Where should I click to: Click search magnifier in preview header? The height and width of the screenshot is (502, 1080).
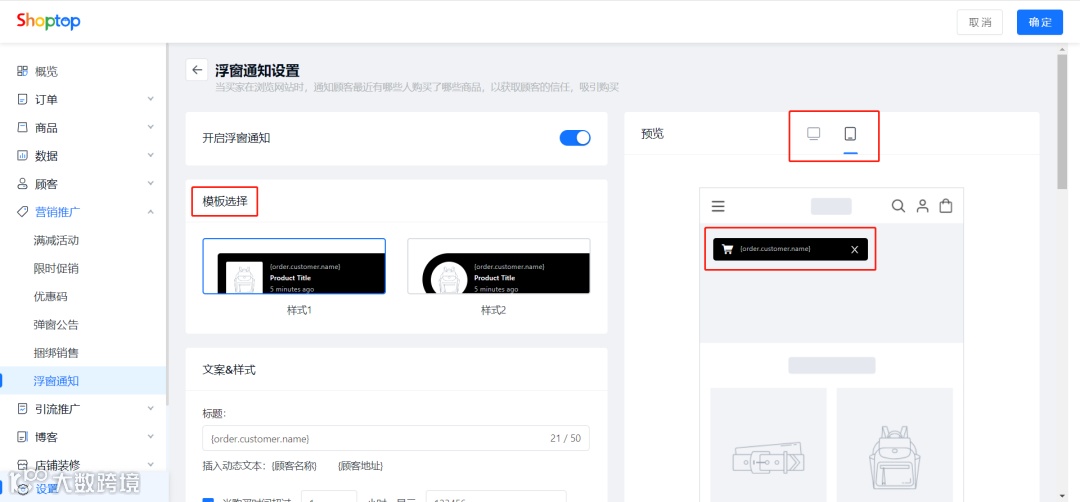click(x=898, y=206)
